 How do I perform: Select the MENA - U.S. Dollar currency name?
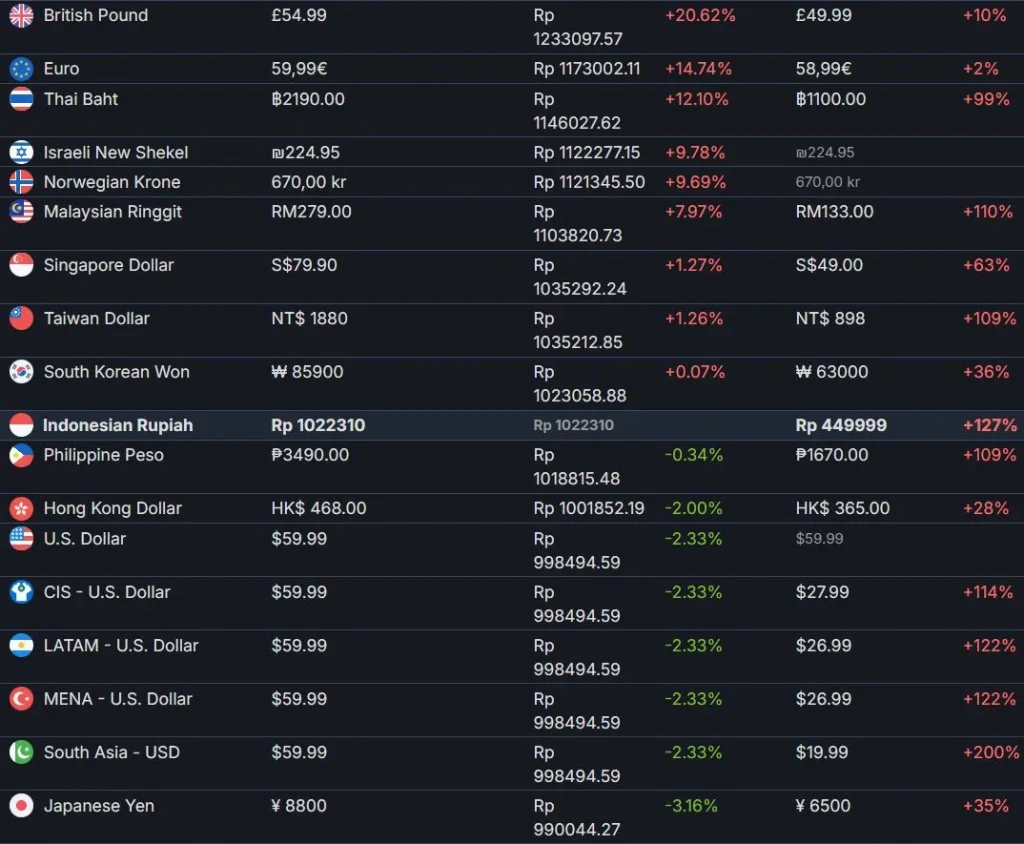coord(118,699)
